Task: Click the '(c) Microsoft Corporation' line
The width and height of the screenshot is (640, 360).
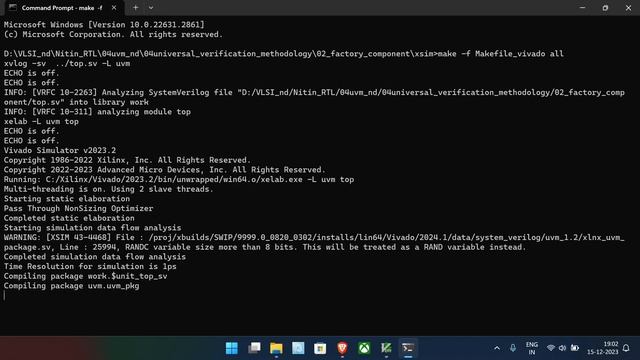Action: click(x=113, y=34)
